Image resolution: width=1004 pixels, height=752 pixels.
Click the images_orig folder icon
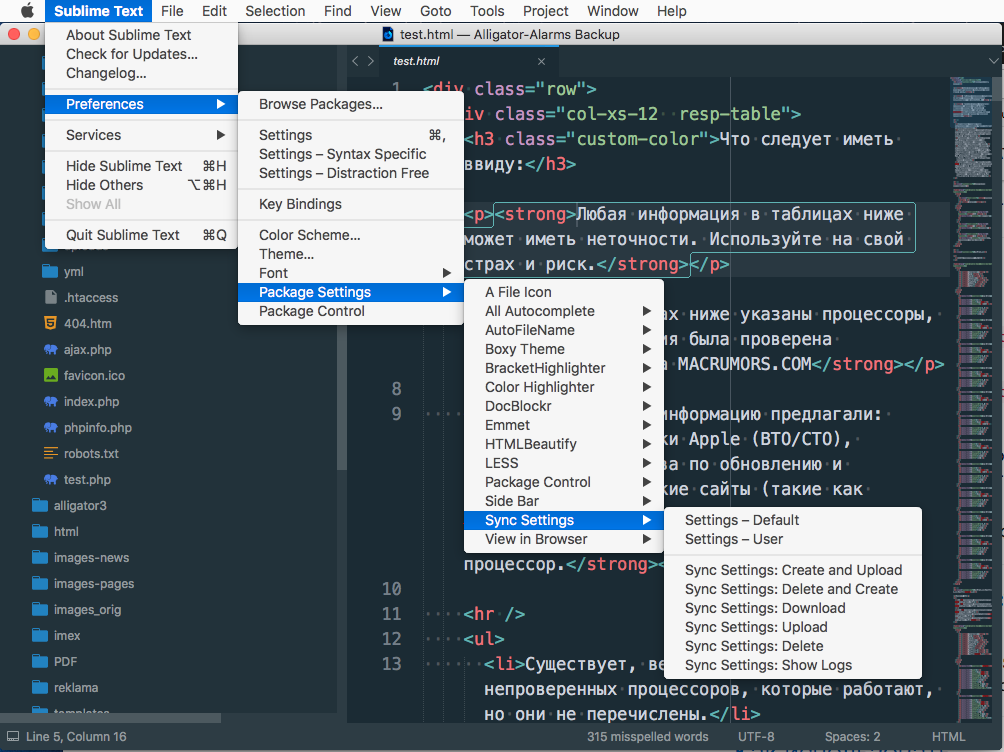[x=40, y=609]
